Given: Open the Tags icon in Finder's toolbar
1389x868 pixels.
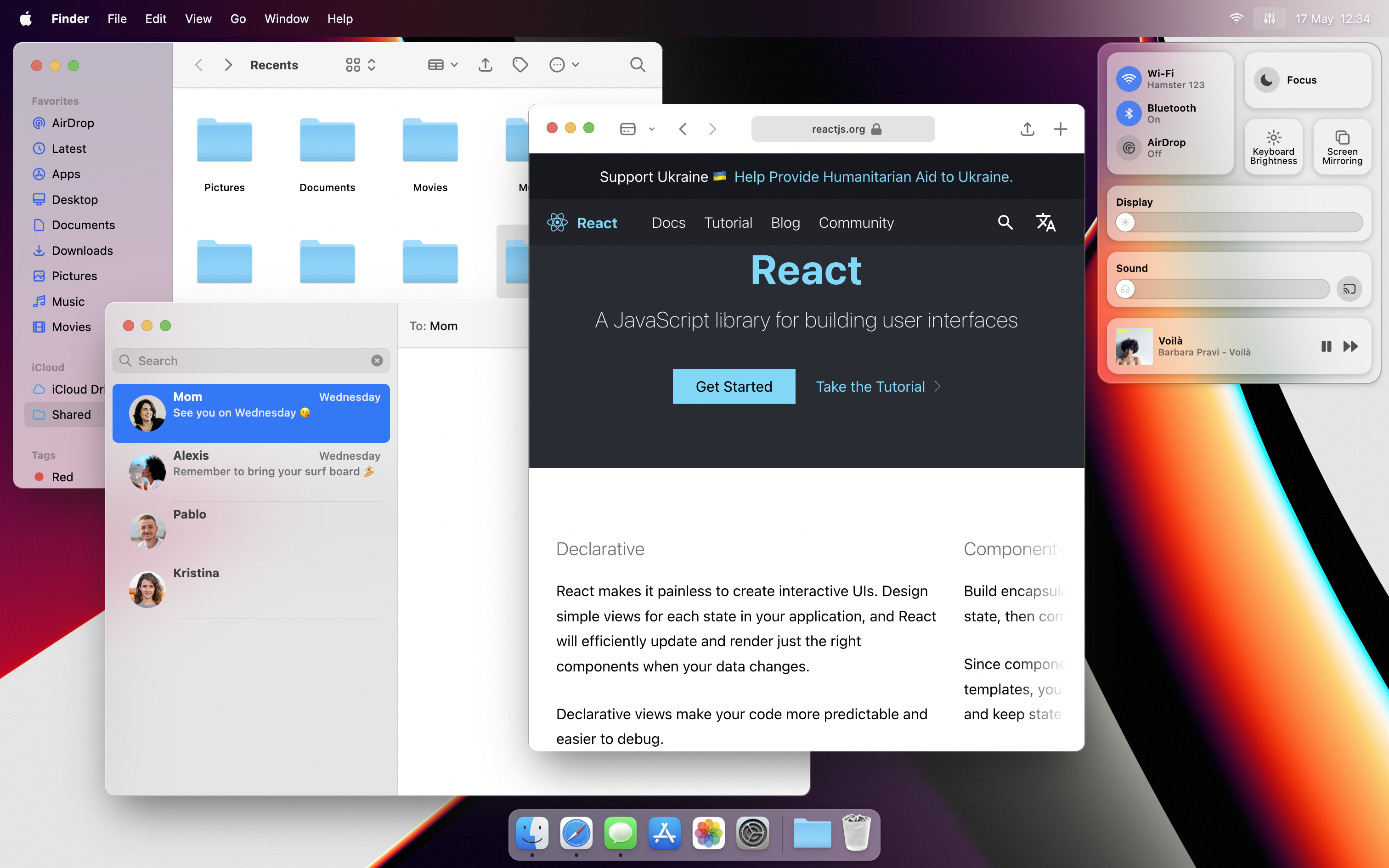Looking at the screenshot, I should pos(519,64).
